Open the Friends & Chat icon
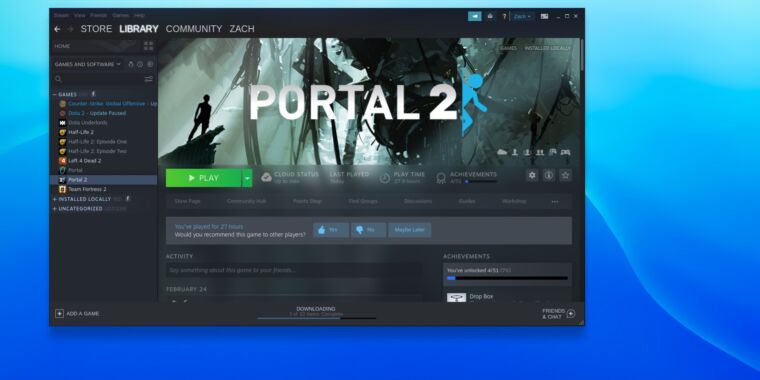The width and height of the screenshot is (760, 380). click(570, 314)
